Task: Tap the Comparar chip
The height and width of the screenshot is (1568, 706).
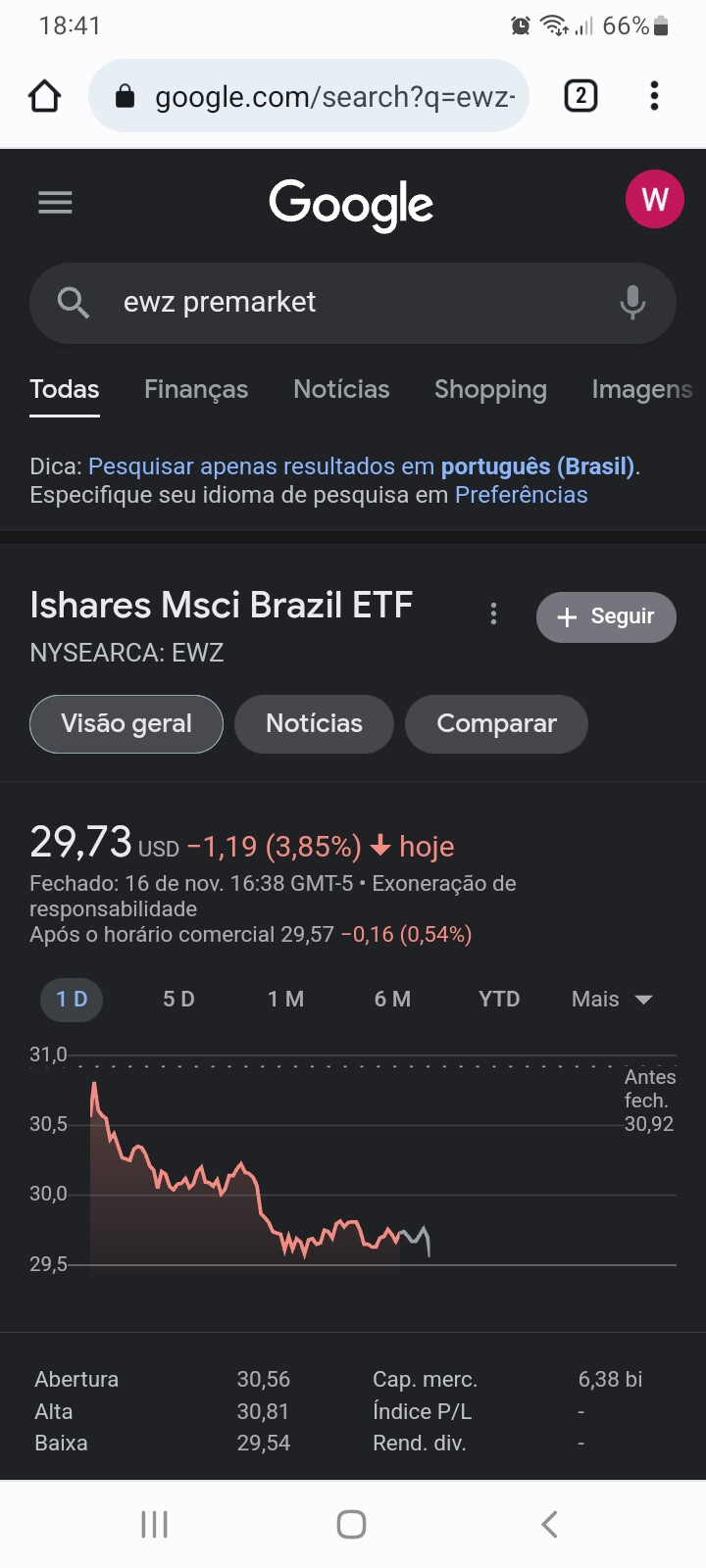Action: 496,724
